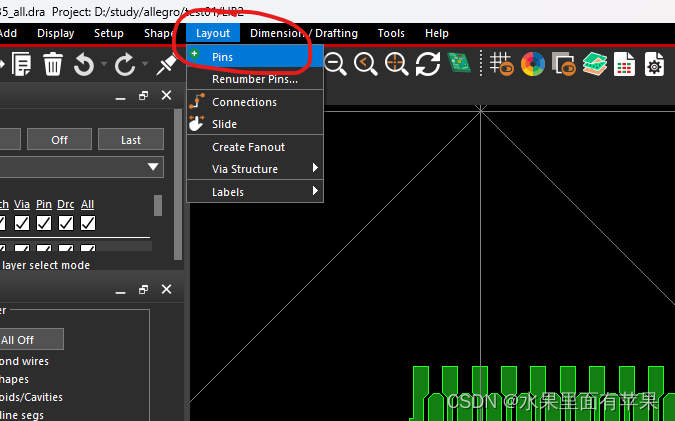
Task: Click the Undo arrow icon
Action: [84, 65]
